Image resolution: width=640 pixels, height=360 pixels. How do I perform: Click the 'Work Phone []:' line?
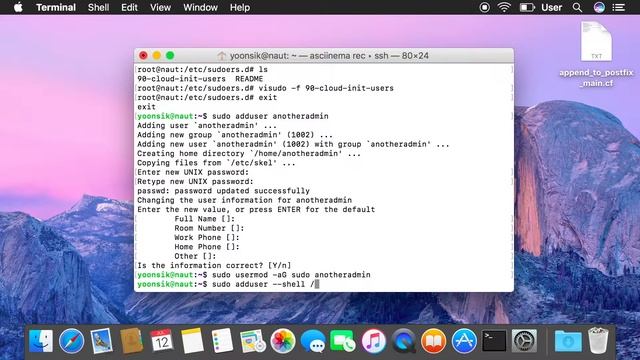click(207, 238)
